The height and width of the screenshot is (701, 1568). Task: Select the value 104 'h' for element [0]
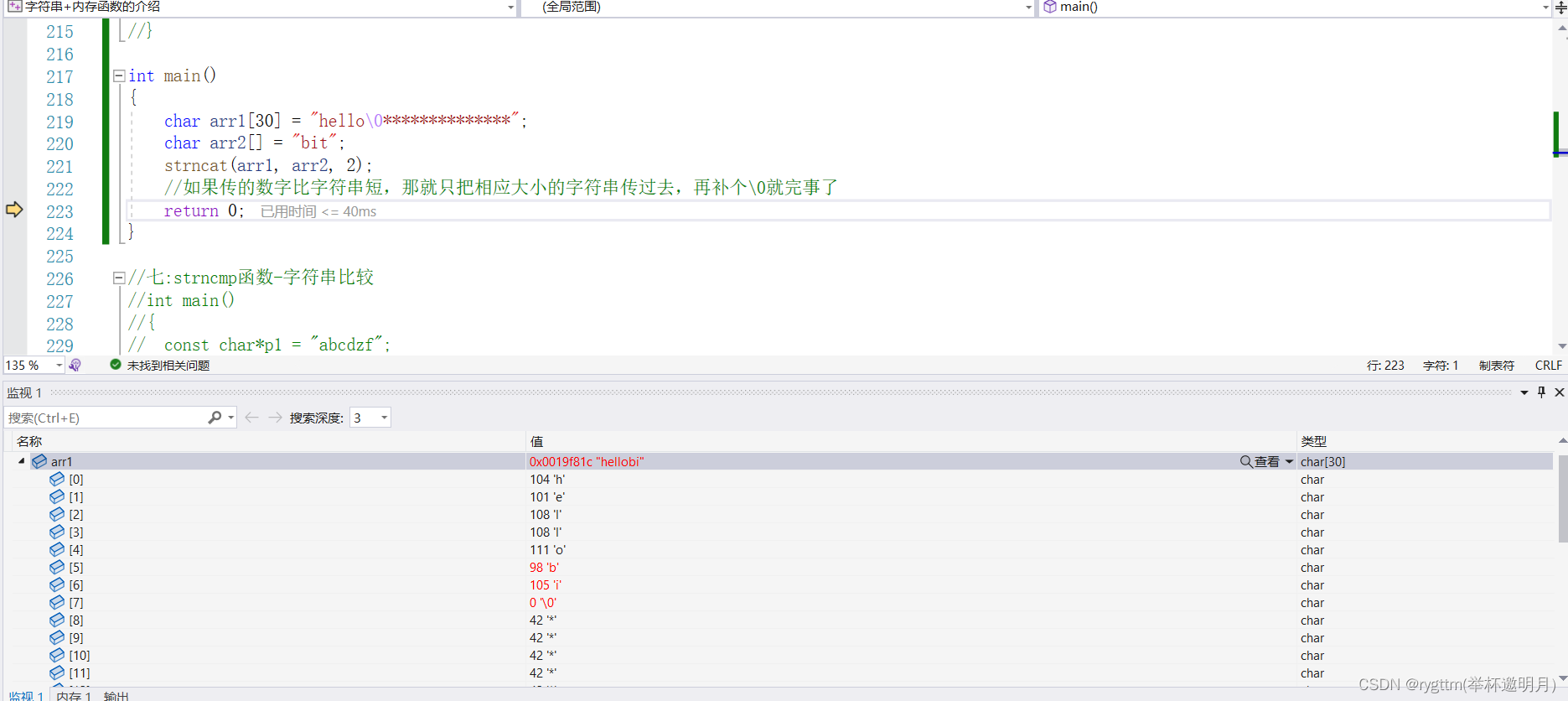tap(547, 480)
